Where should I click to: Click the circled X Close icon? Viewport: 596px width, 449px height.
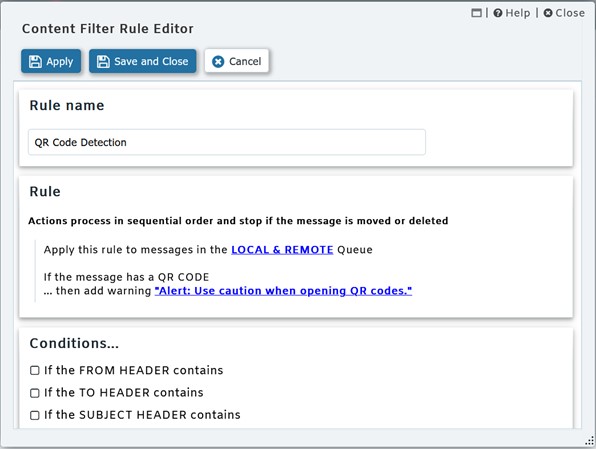click(x=548, y=13)
